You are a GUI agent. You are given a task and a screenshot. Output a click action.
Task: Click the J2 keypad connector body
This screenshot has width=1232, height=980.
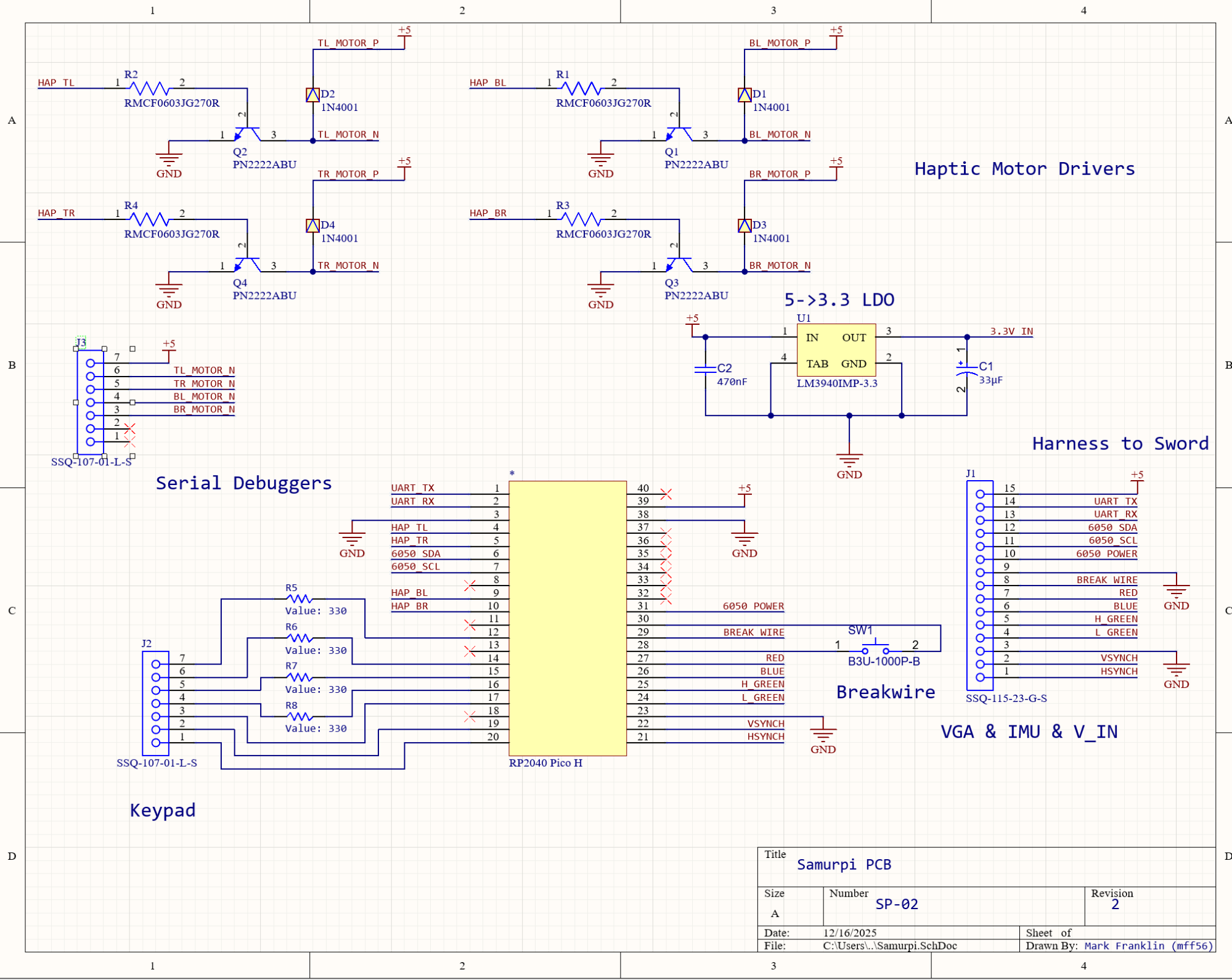pos(155,703)
